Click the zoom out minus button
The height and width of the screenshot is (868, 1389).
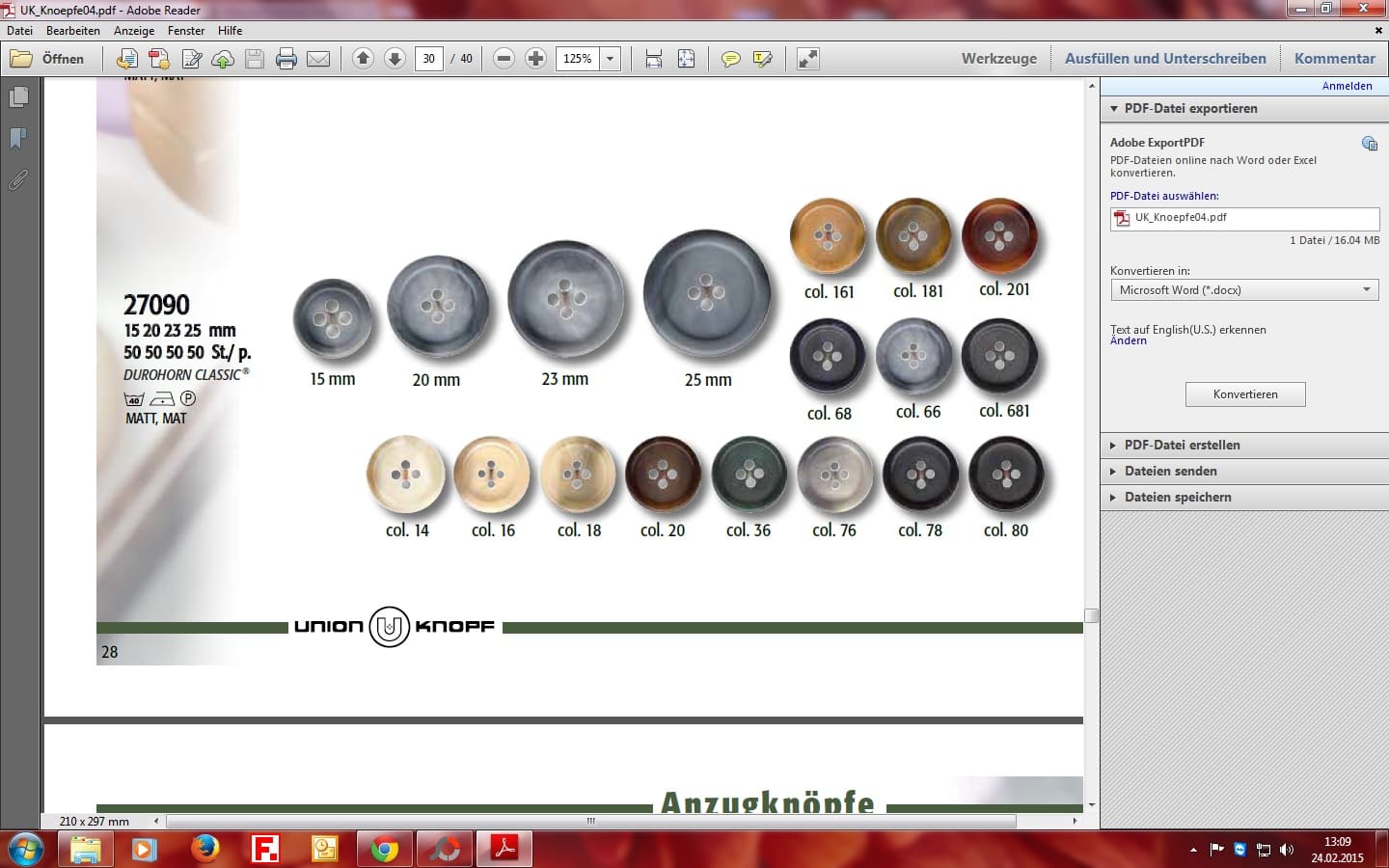click(x=504, y=59)
